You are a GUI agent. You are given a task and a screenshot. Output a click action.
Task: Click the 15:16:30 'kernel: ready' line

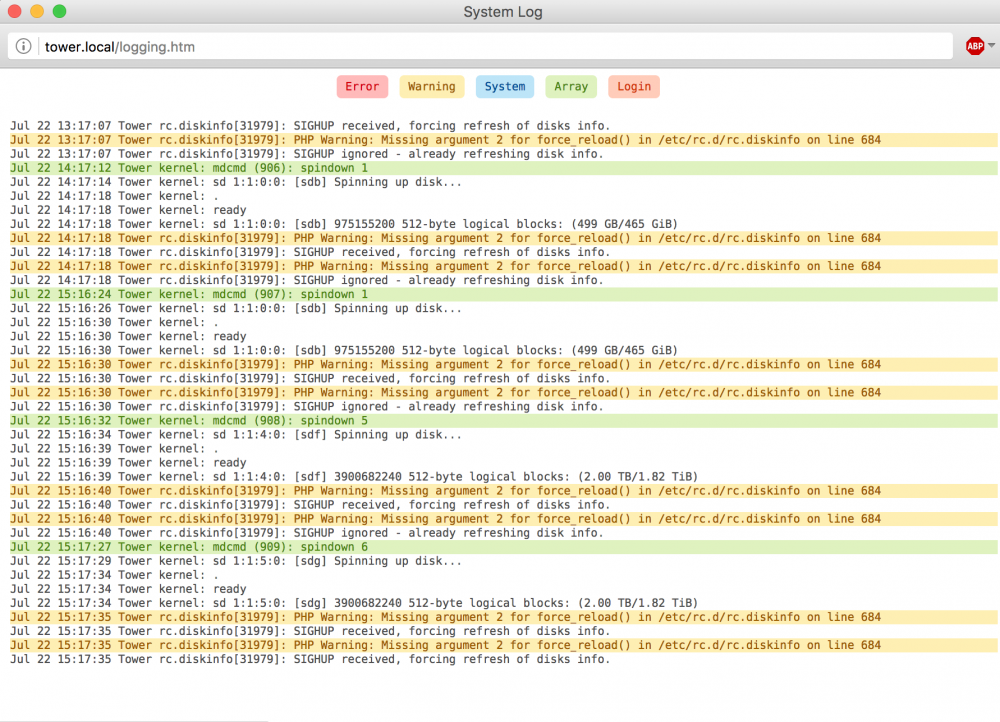[128, 336]
